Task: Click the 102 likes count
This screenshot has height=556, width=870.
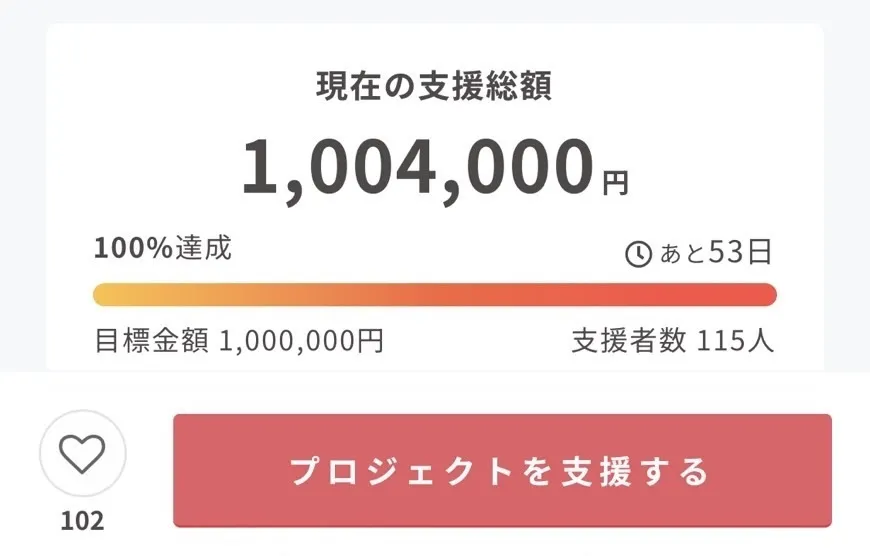Action: pos(82,521)
